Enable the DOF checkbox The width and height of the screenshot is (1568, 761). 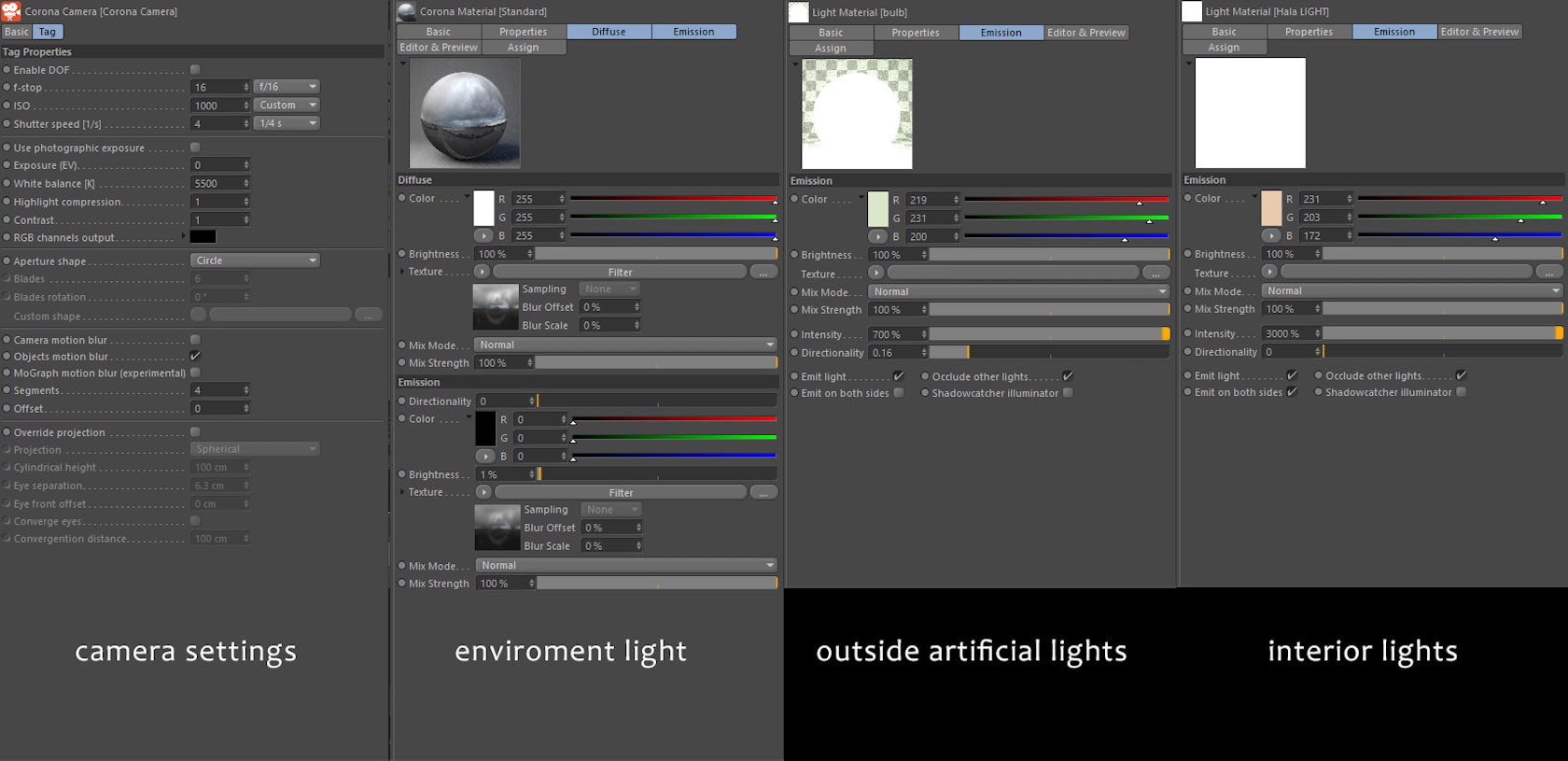click(x=195, y=70)
